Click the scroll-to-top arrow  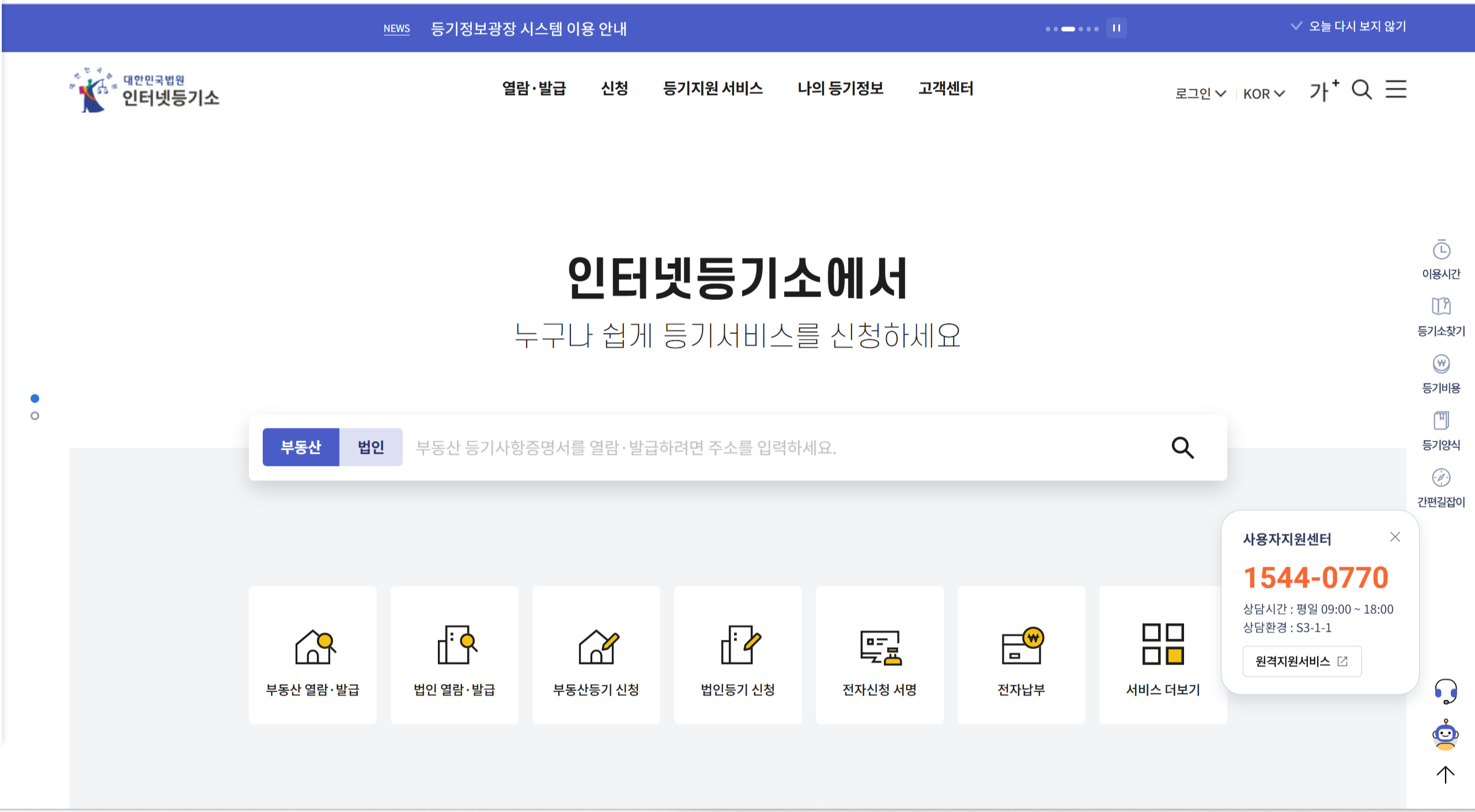coord(1445,775)
